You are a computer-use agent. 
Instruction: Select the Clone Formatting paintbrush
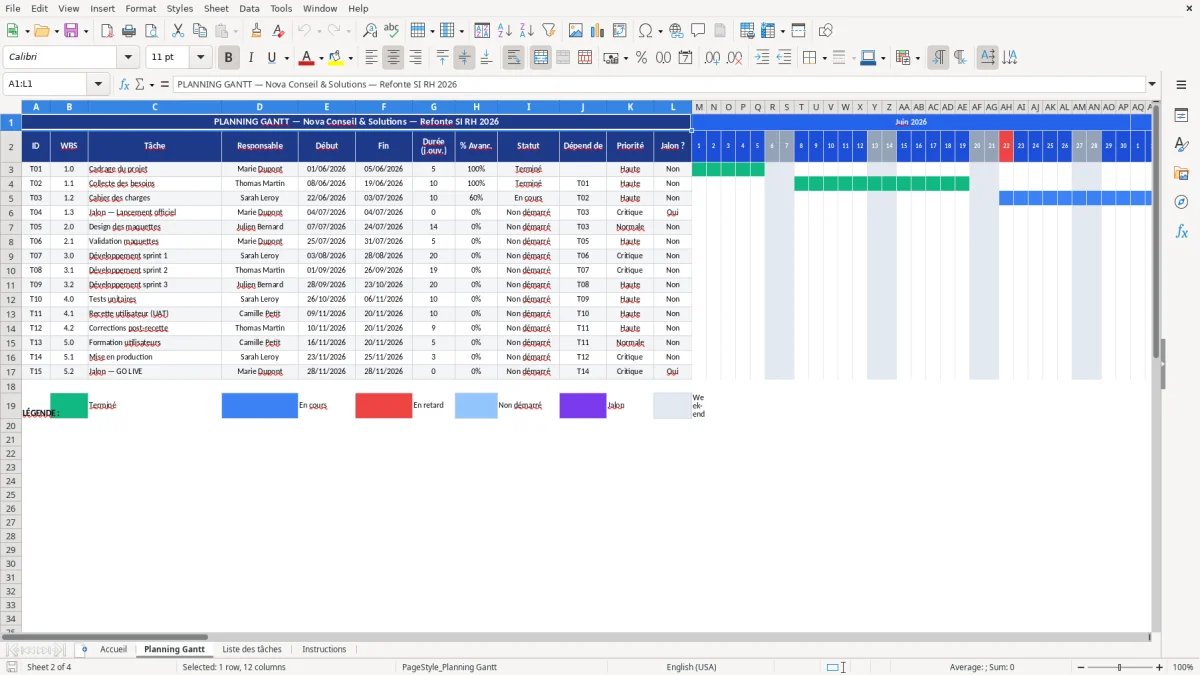click(x=257, y=31)
